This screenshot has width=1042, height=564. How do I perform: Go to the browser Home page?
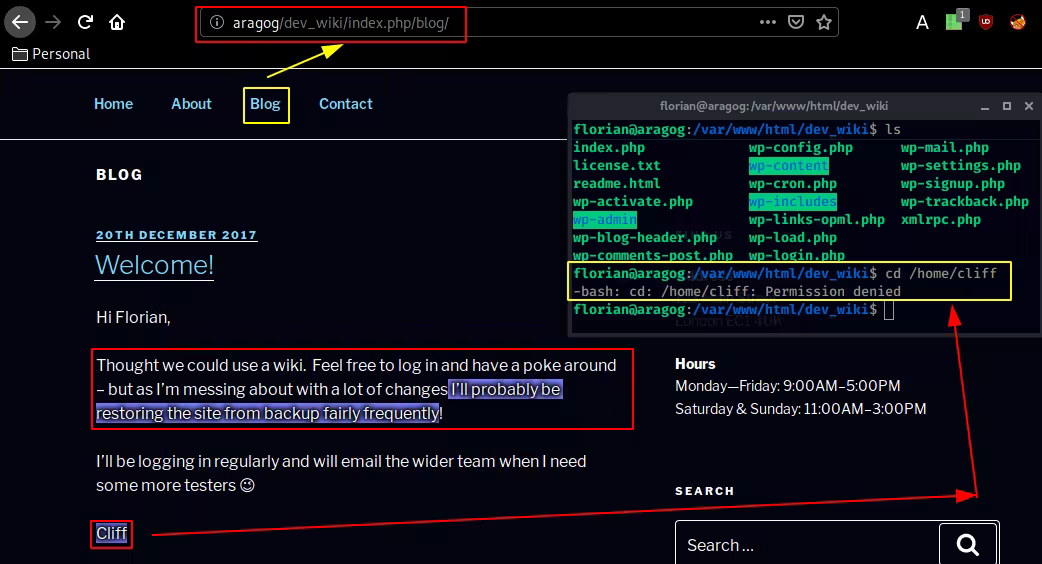point(117,22)
